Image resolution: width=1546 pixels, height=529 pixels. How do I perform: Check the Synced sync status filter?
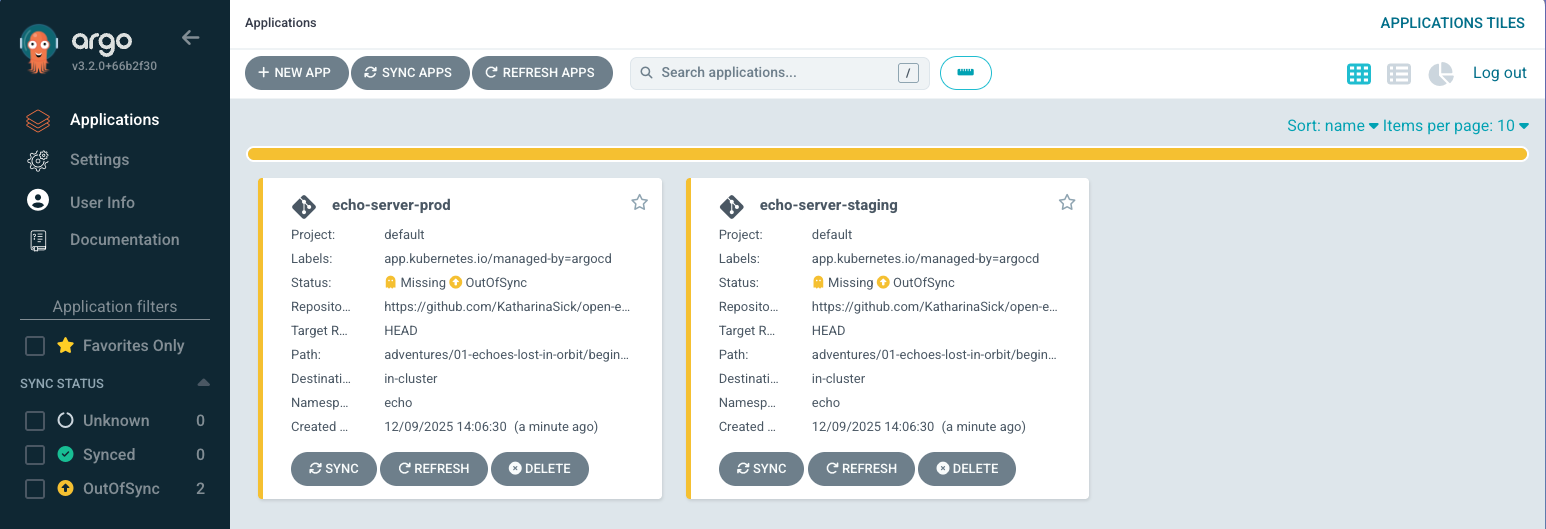click(35, 455)
